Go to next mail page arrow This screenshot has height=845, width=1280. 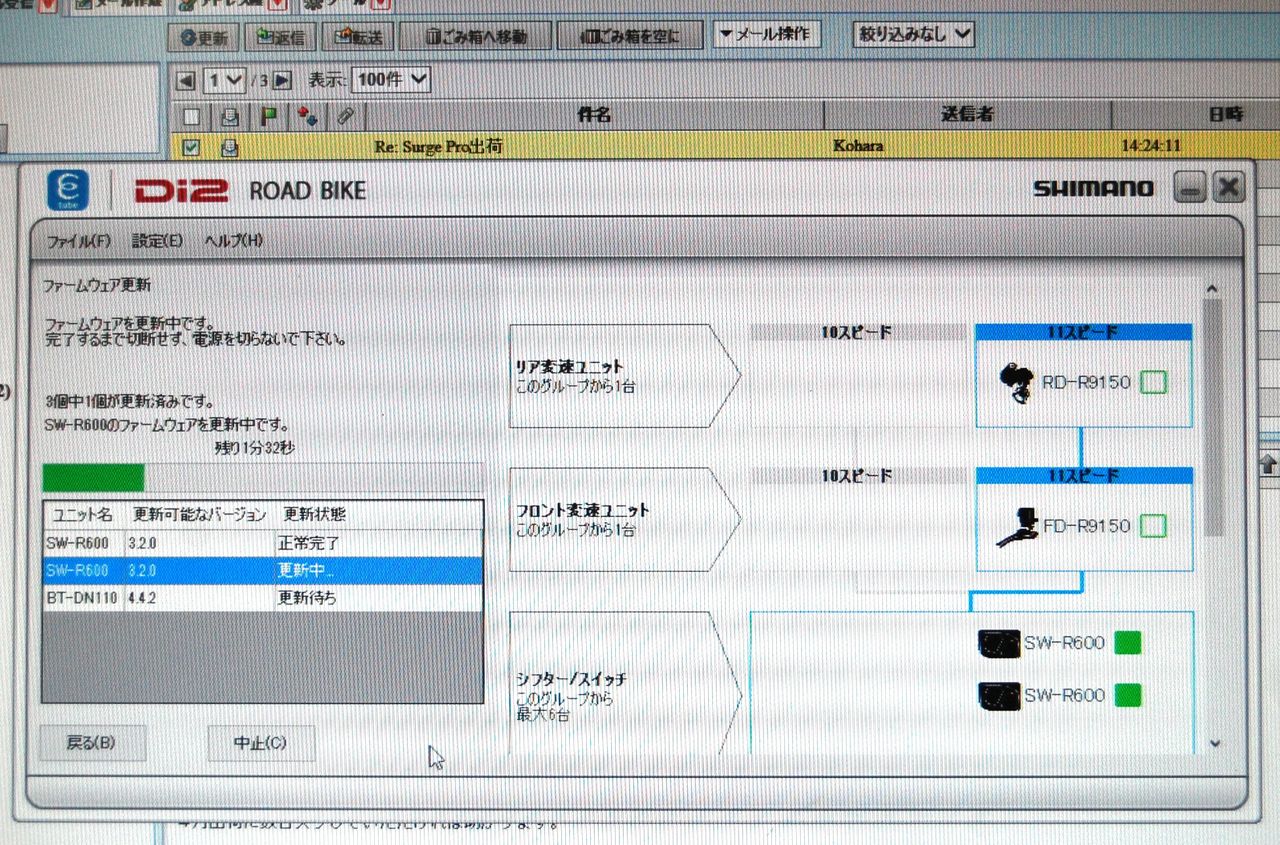coord(282,81)
